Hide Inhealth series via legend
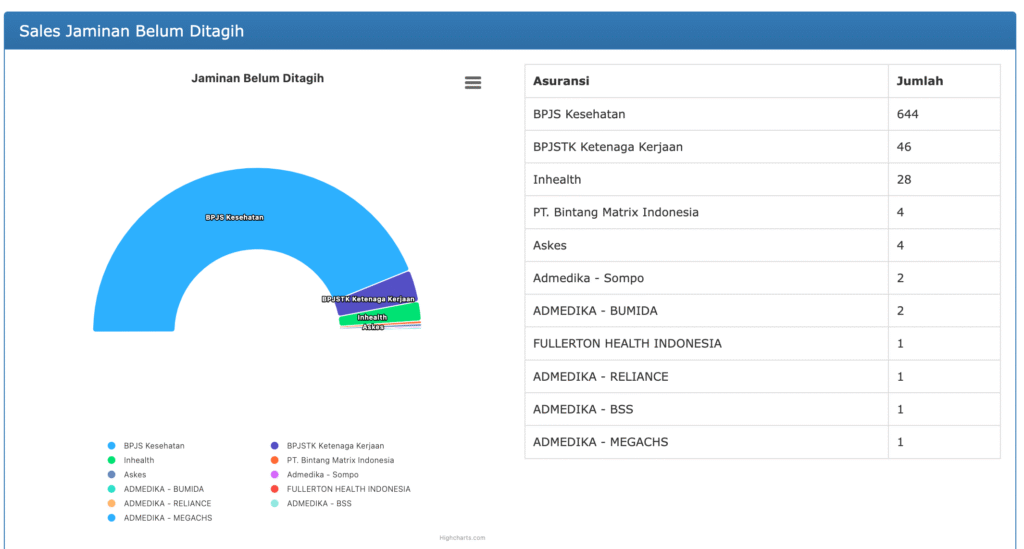 [x=112, y=460]
